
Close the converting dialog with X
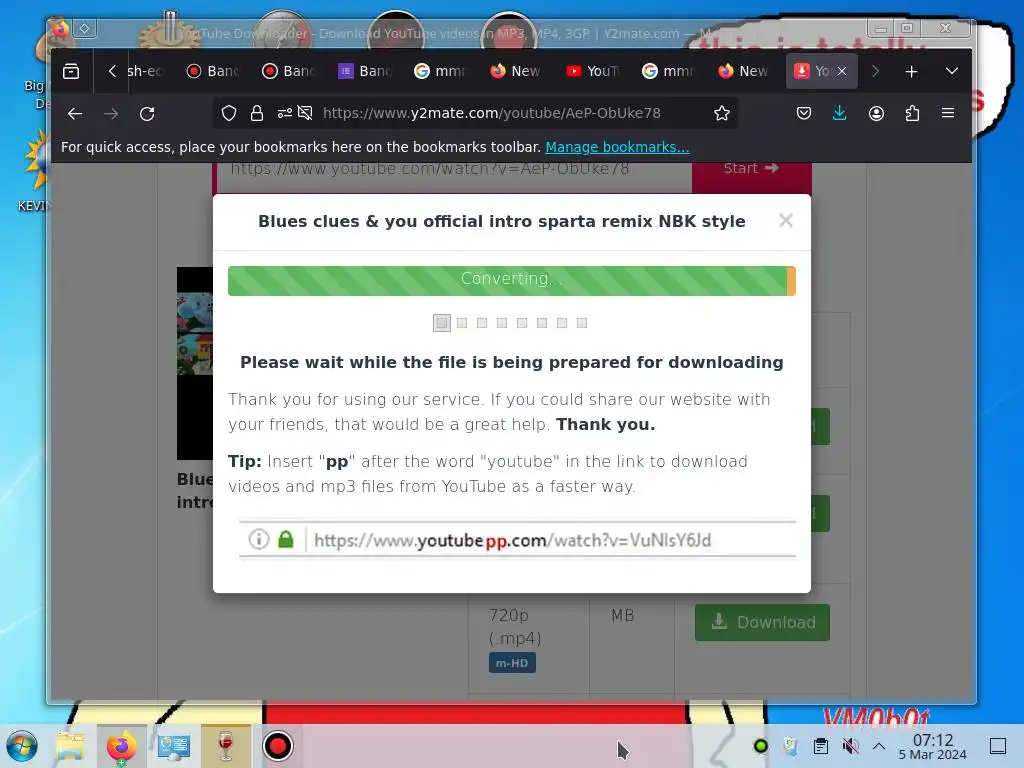(786, 220)
